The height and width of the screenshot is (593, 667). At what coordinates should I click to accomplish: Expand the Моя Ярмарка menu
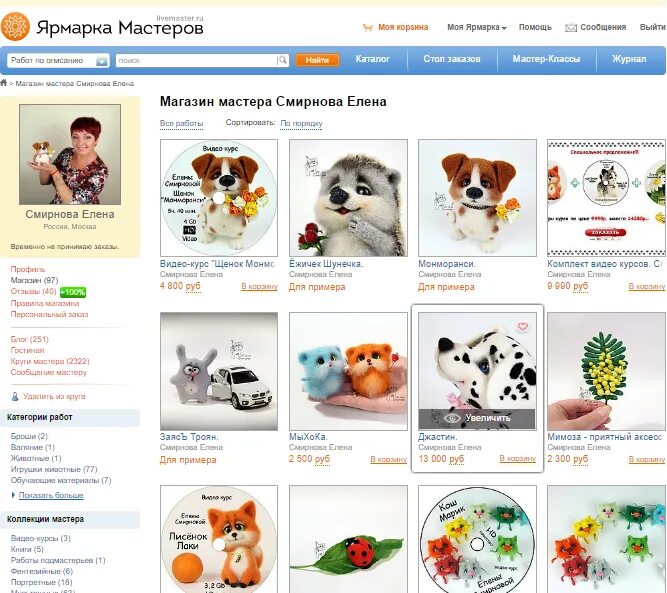pos(476,27)
